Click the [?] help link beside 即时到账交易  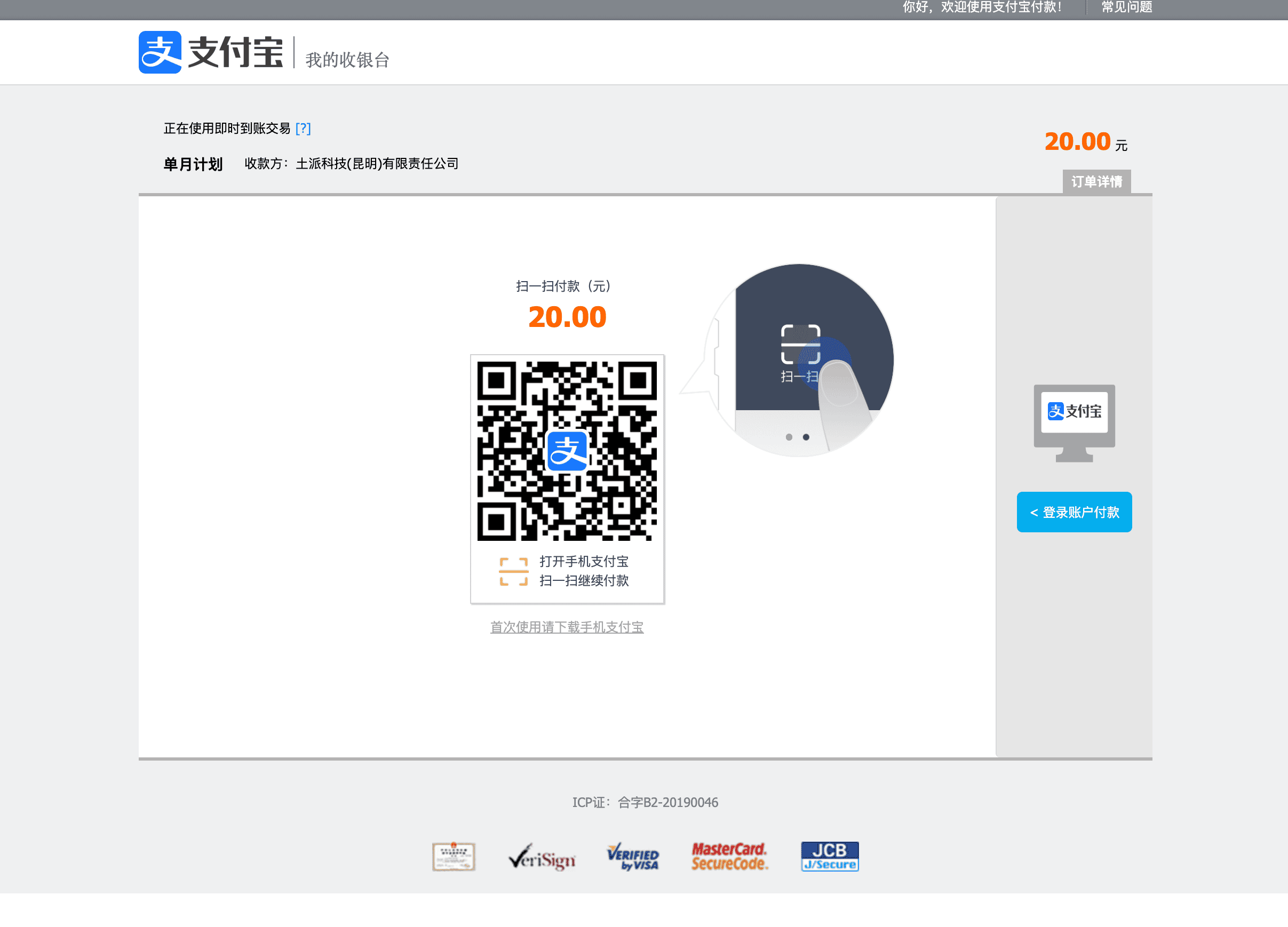(303, 129)
